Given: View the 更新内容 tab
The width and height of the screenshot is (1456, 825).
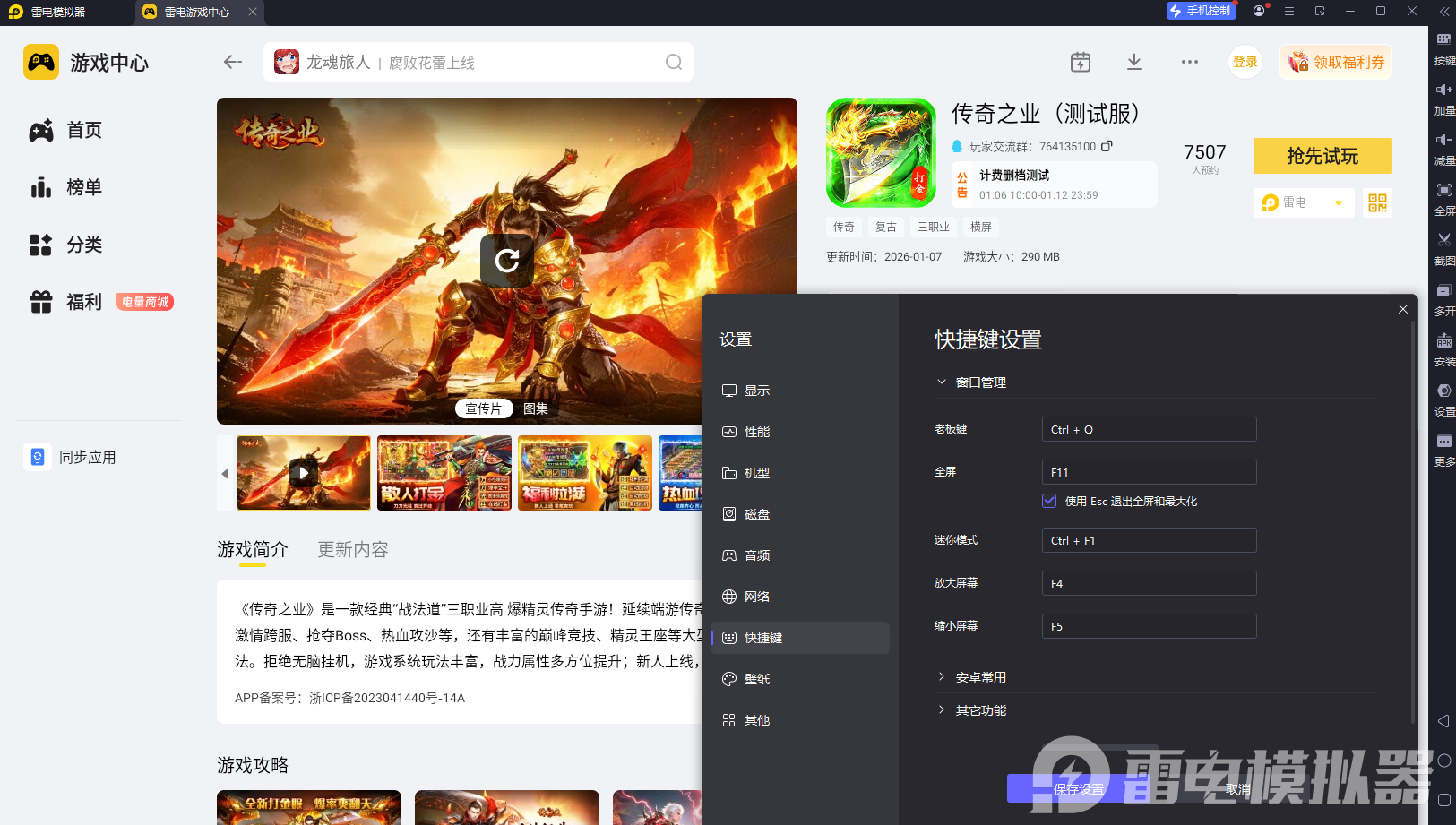Looking at the screenshot, I should (351, 549).
